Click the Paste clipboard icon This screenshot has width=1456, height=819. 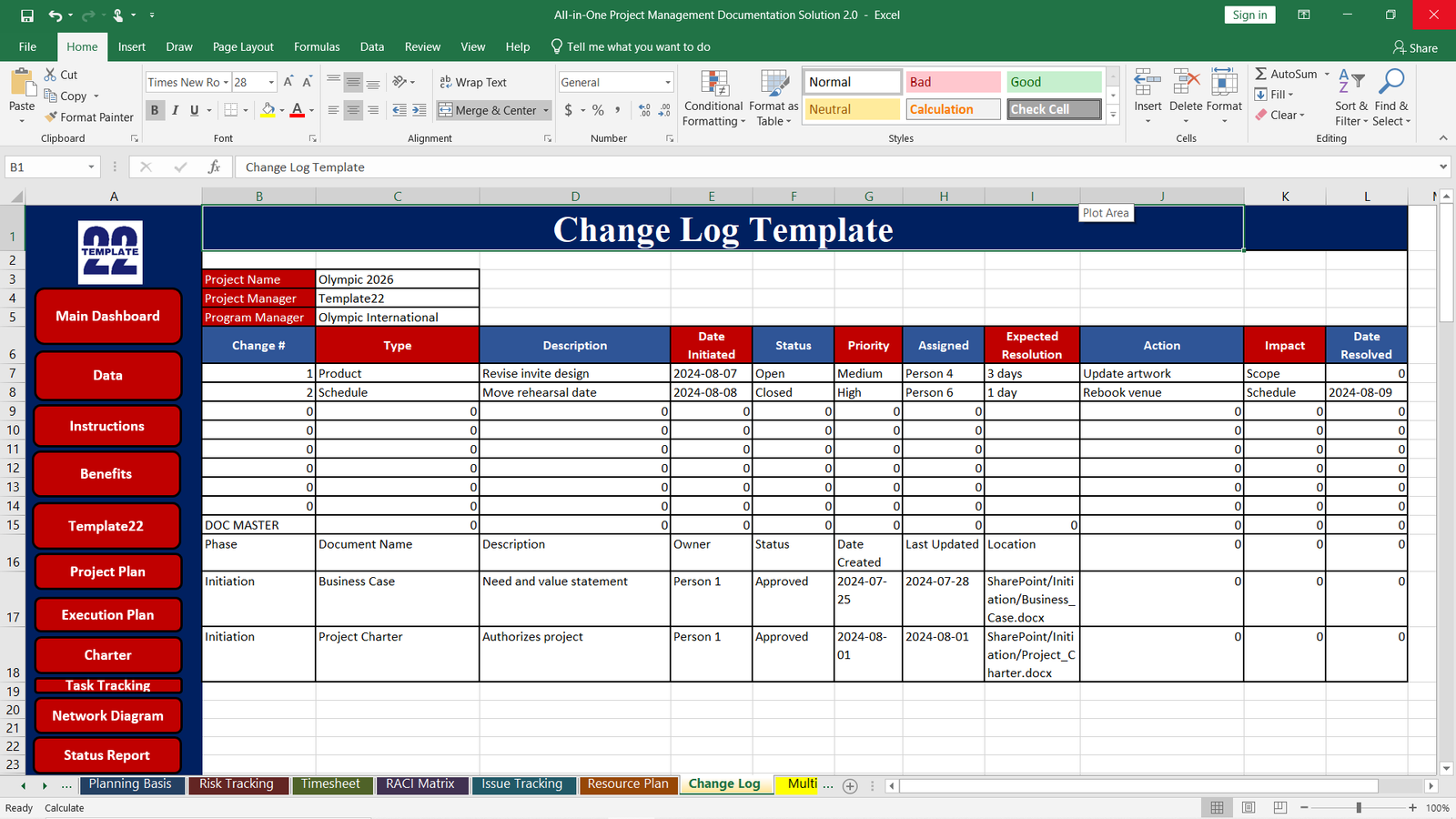pyautogui.click(x=22, y=84)
